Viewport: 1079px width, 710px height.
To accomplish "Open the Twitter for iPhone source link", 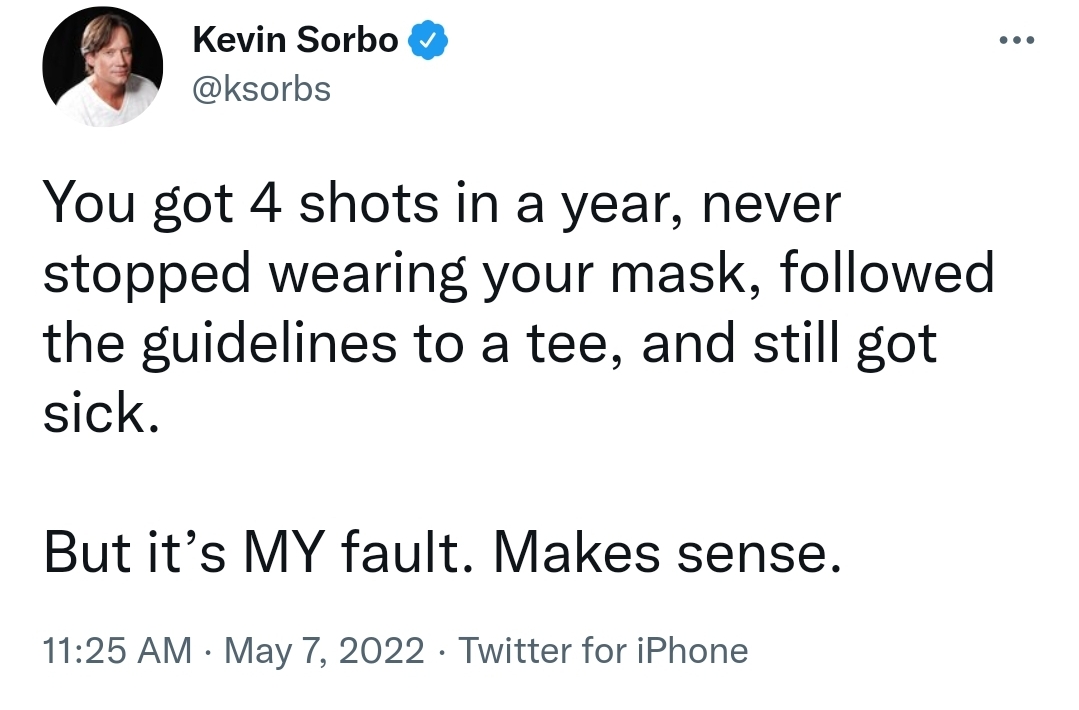I will click(603, 650).
